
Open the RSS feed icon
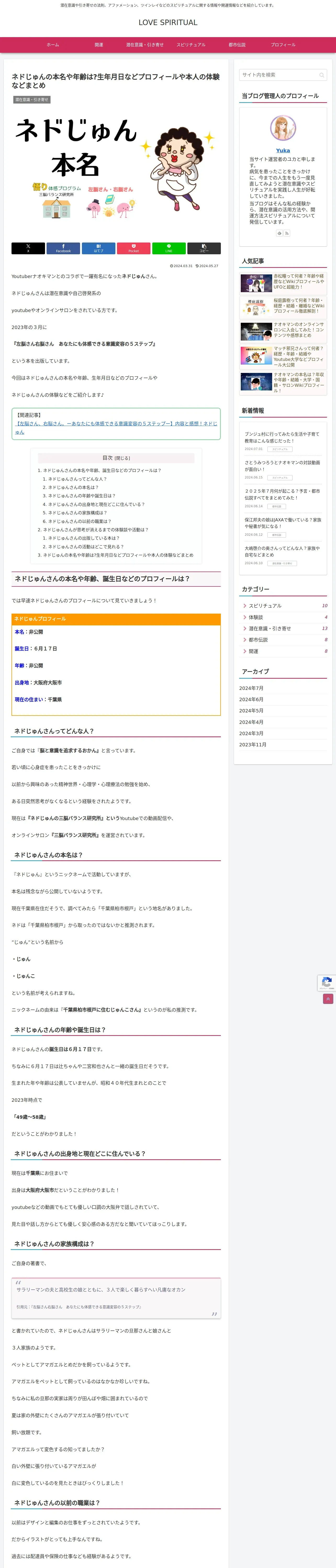click(287, 233)
